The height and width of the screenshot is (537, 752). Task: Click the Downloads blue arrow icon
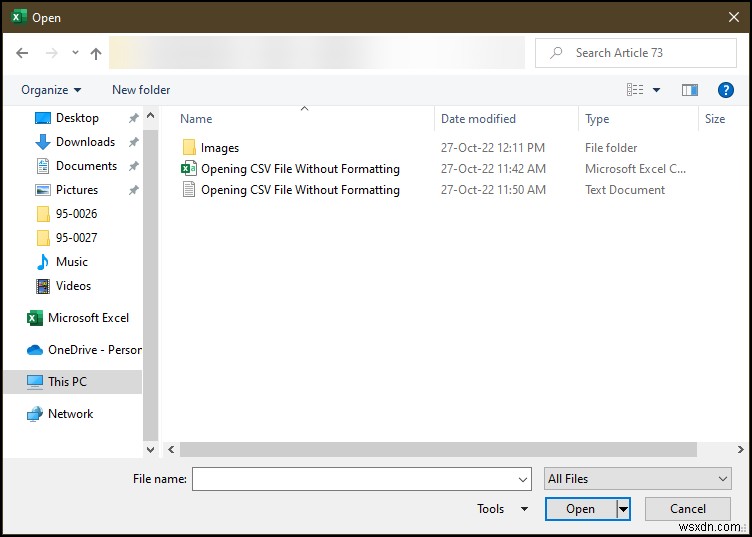click(43, 142)
